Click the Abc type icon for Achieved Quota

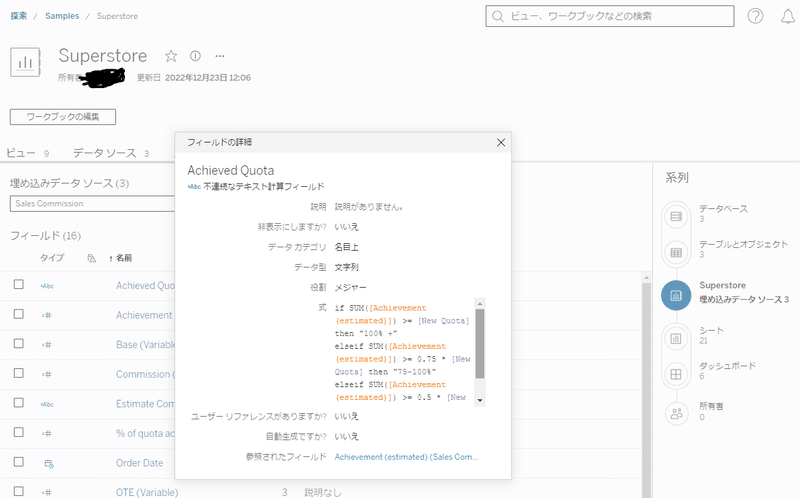point(47,286)
